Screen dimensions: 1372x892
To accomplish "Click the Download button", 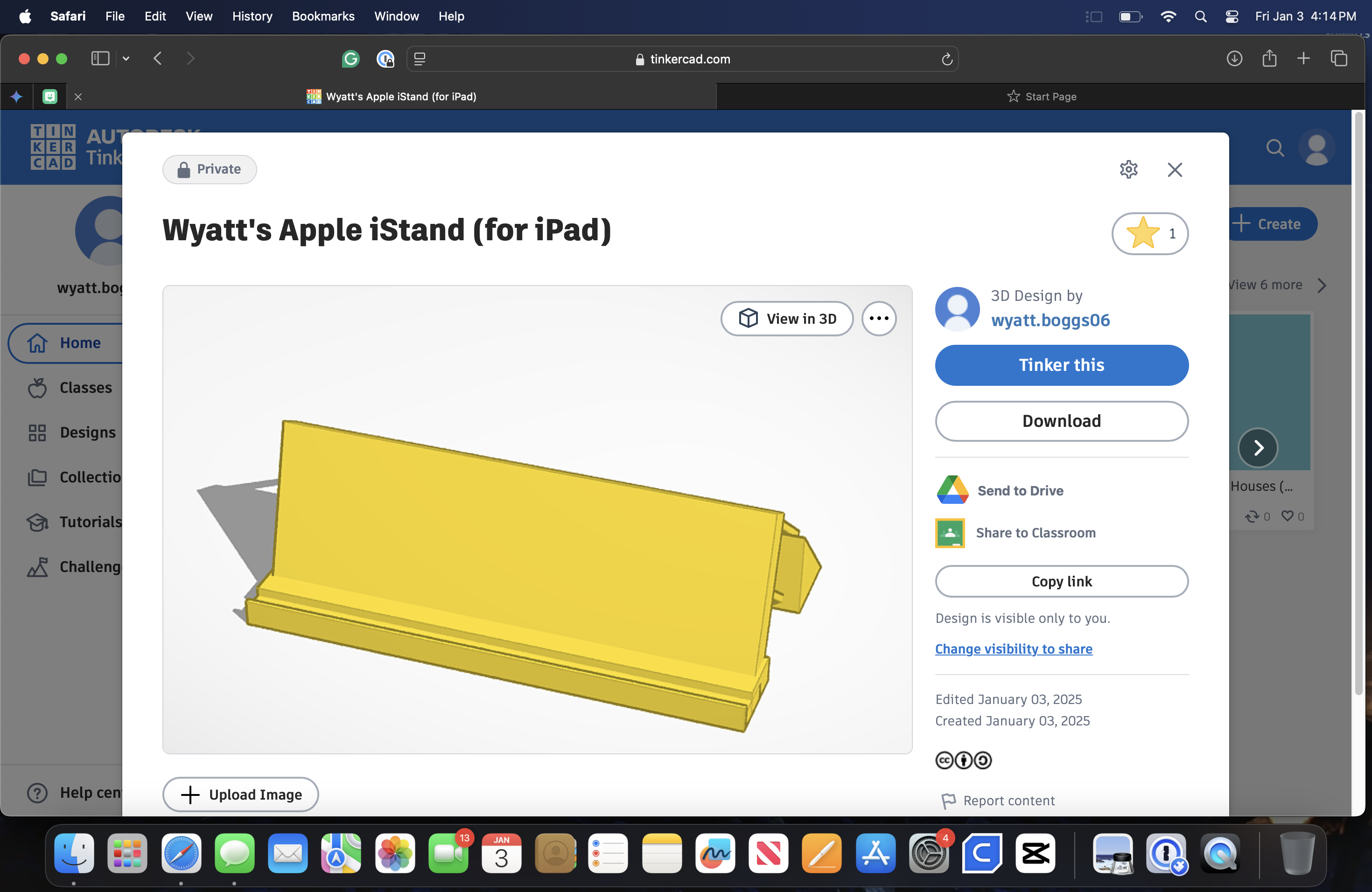I will pos(1061,421).
